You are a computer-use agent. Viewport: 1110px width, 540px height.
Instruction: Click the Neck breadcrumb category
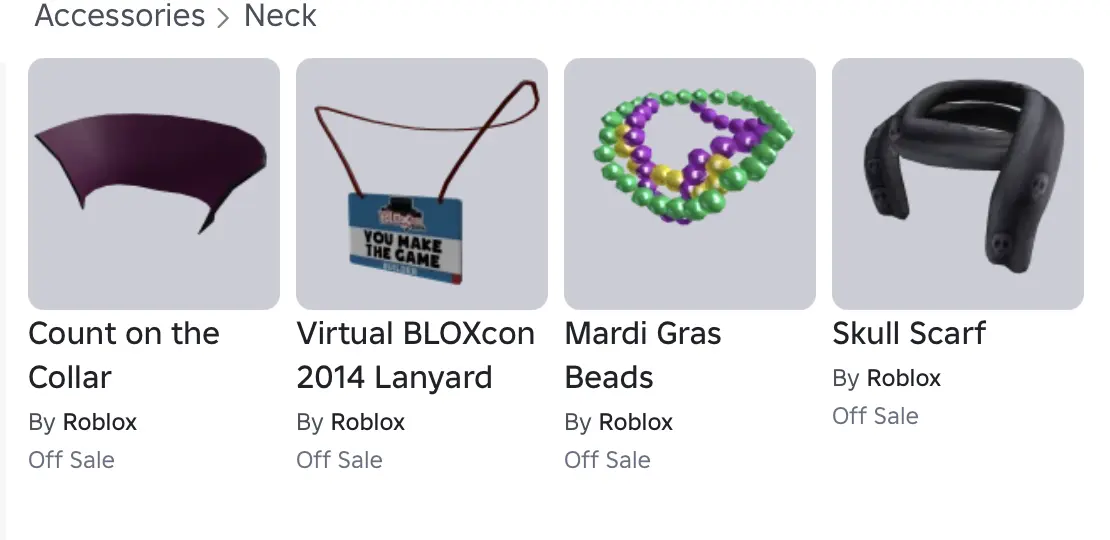280,16
